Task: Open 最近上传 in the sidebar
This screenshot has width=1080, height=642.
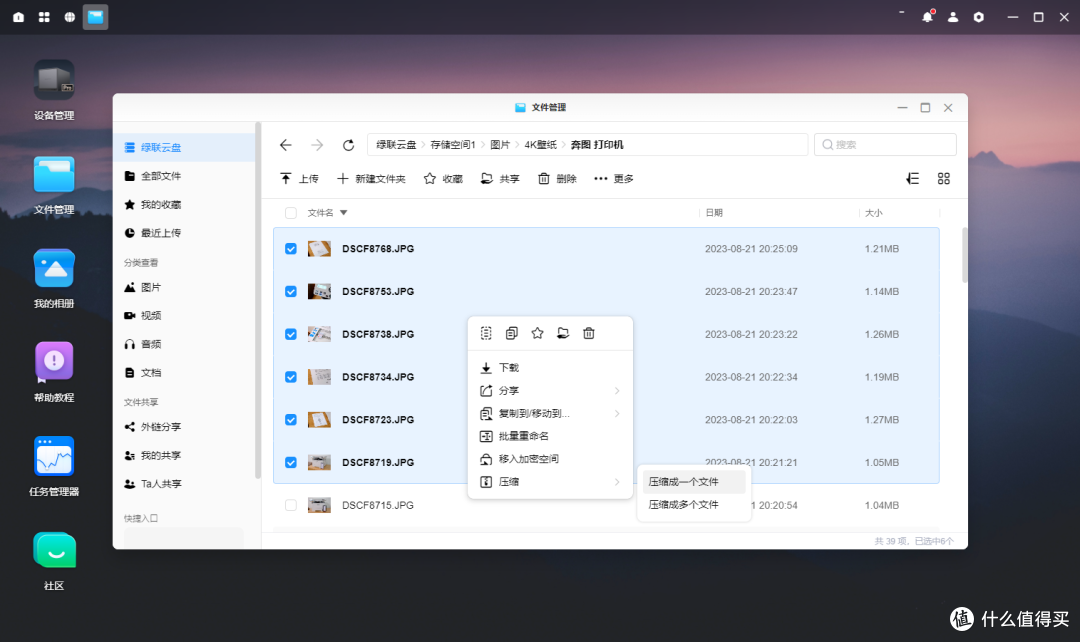Action: (x=184, y=233)
